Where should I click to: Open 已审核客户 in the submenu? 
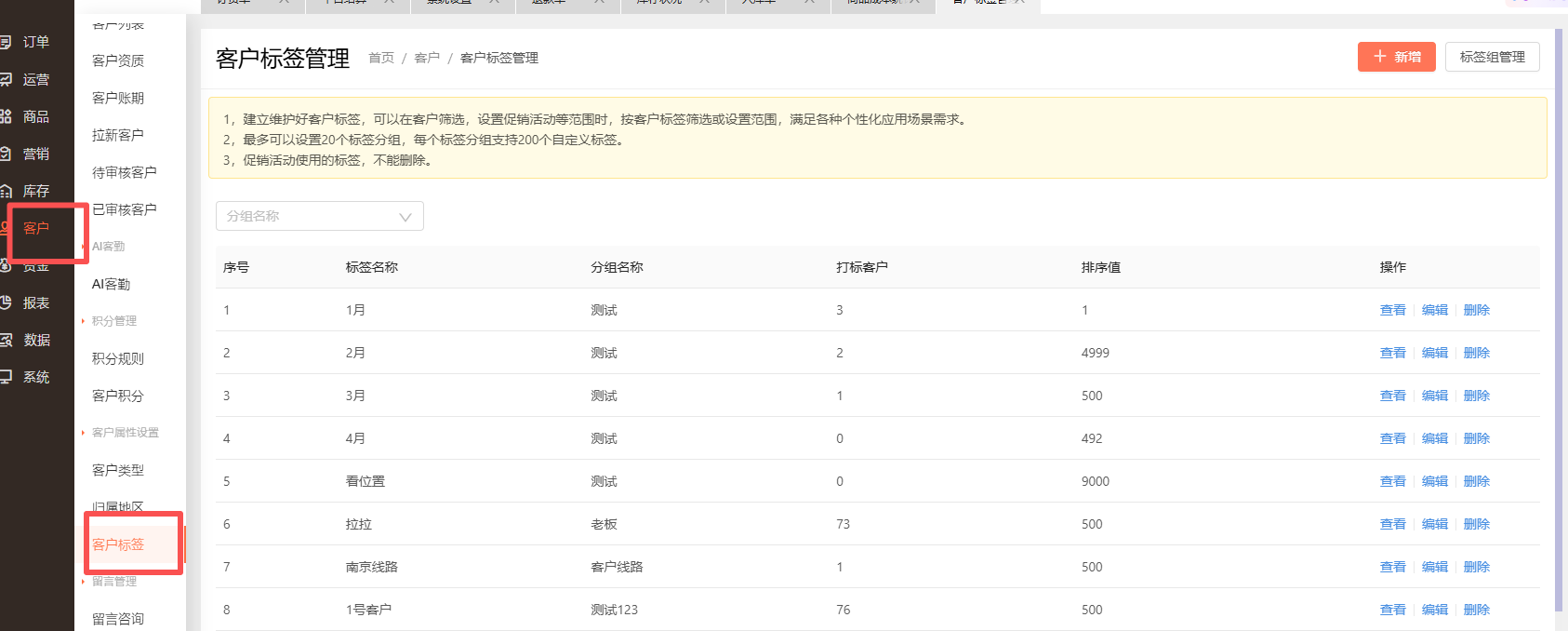pyautogui.click(x=124, y=209)
